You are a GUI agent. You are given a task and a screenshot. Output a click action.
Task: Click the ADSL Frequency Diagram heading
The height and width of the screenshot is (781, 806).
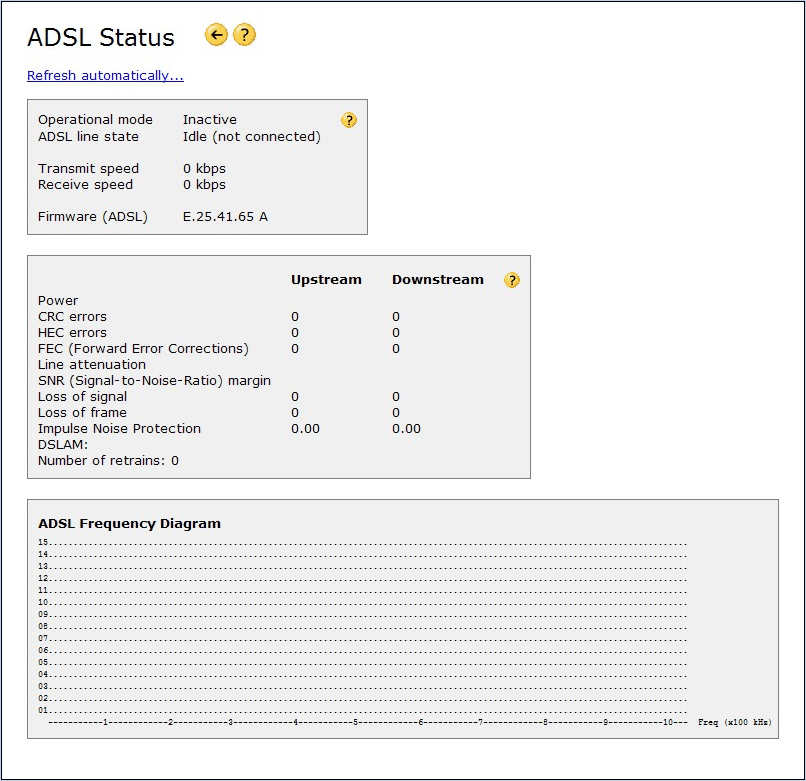pos(129,524)
